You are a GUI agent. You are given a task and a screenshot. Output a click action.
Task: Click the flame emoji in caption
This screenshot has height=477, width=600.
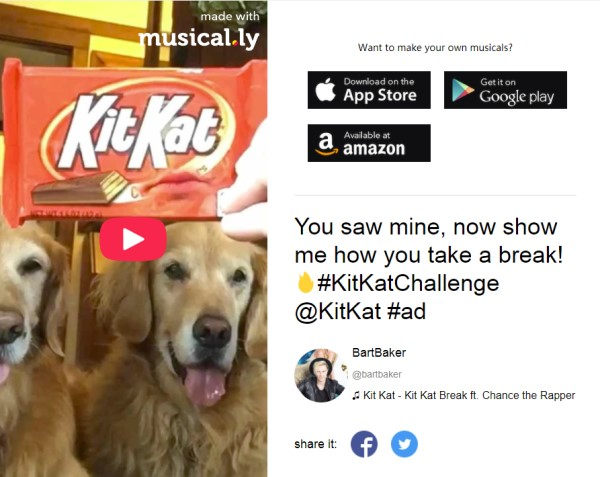click(305, 283)
